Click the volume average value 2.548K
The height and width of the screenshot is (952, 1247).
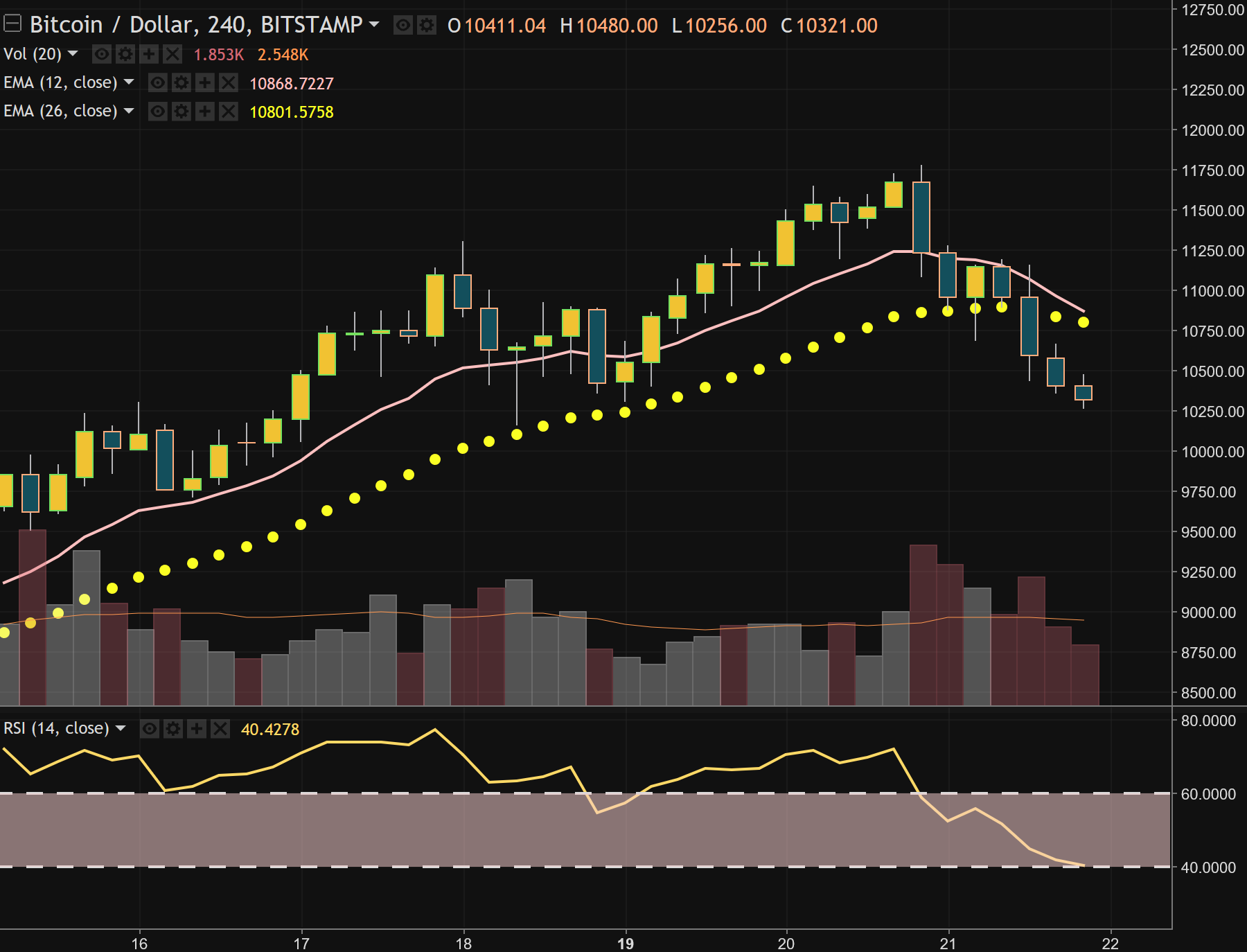tap(283, 55)
